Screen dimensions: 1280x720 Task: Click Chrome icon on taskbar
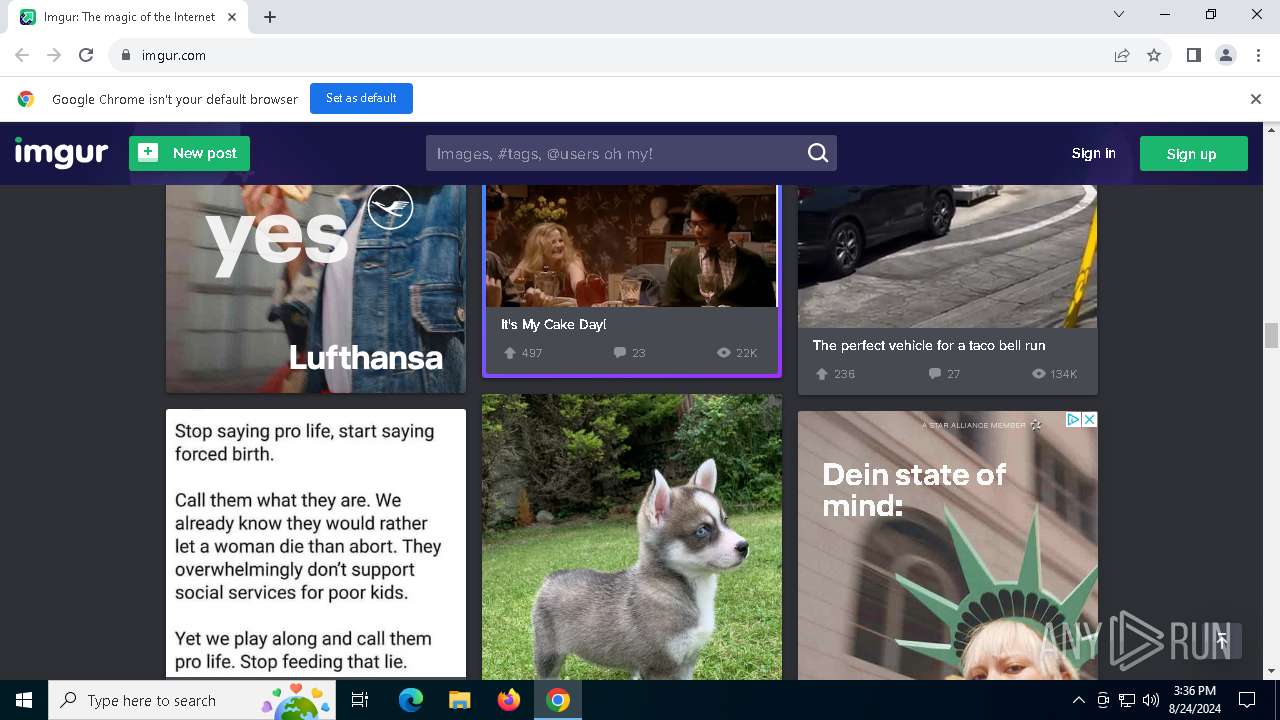558,700
